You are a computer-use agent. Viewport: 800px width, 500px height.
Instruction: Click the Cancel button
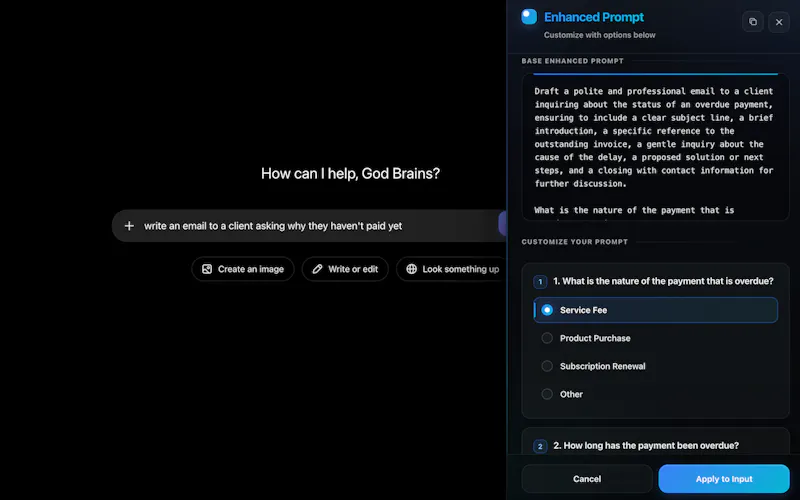tap(587, 479)
